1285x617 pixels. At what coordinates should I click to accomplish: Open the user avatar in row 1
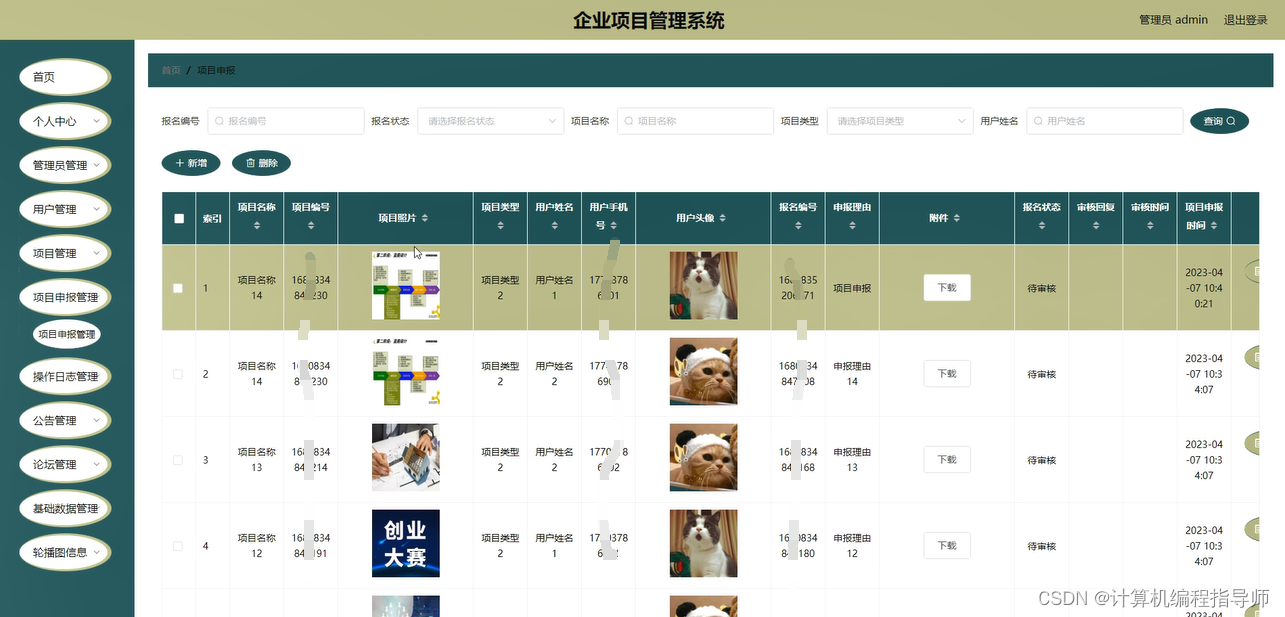pos(704,286)
